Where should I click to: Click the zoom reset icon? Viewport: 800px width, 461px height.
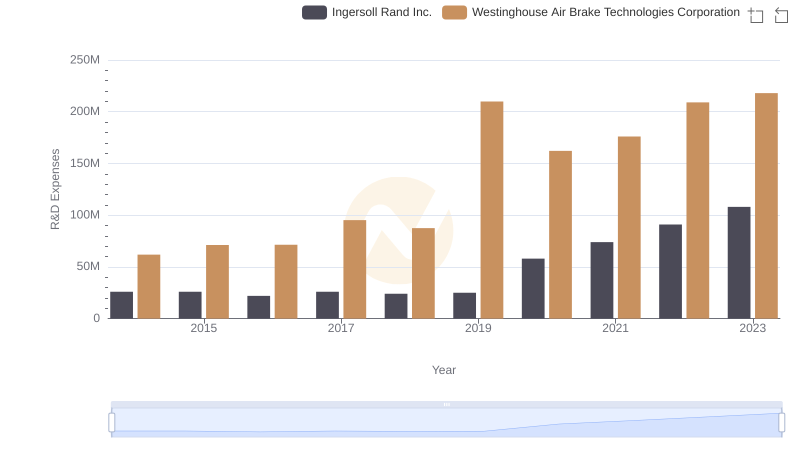(x=781, y=15)
